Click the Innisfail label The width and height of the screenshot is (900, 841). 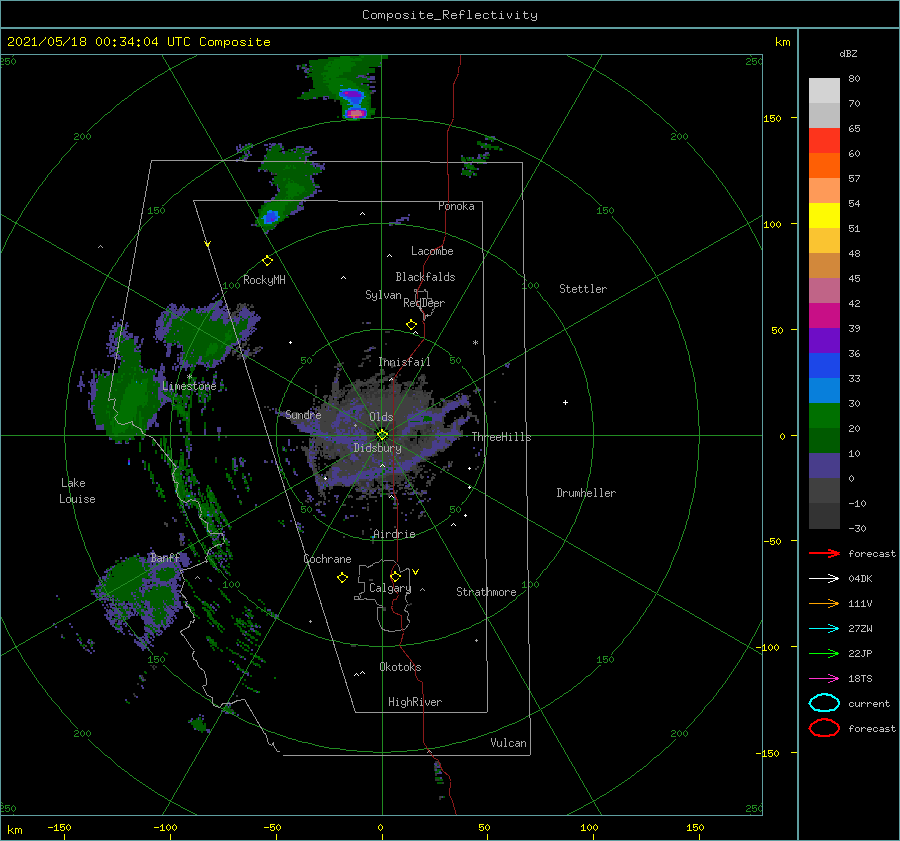[x=404, y=362]
